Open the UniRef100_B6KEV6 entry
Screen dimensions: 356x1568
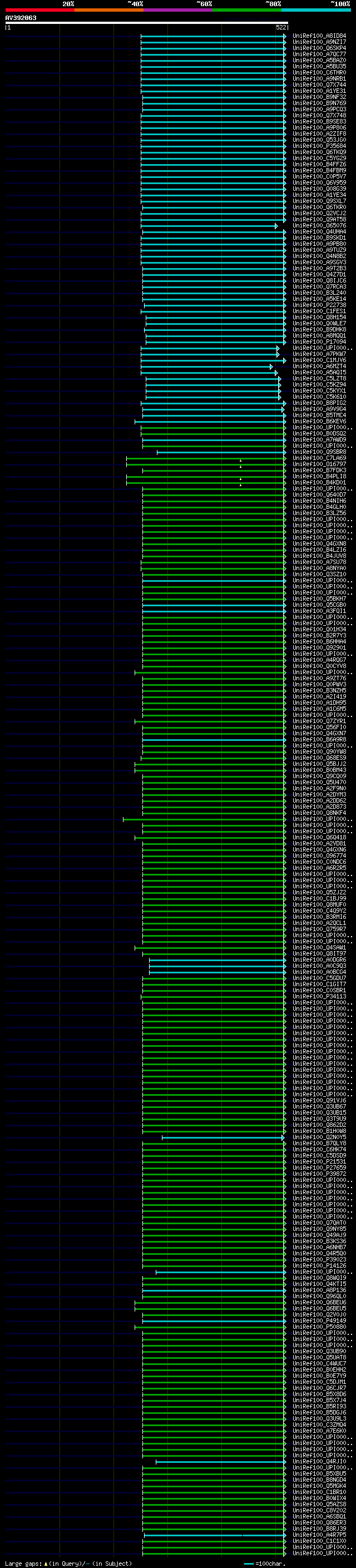(x=319, y=421)
